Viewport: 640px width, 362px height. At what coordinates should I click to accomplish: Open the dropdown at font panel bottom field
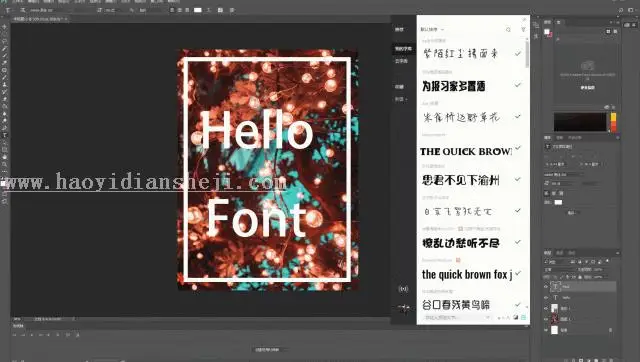pos(487,317)
